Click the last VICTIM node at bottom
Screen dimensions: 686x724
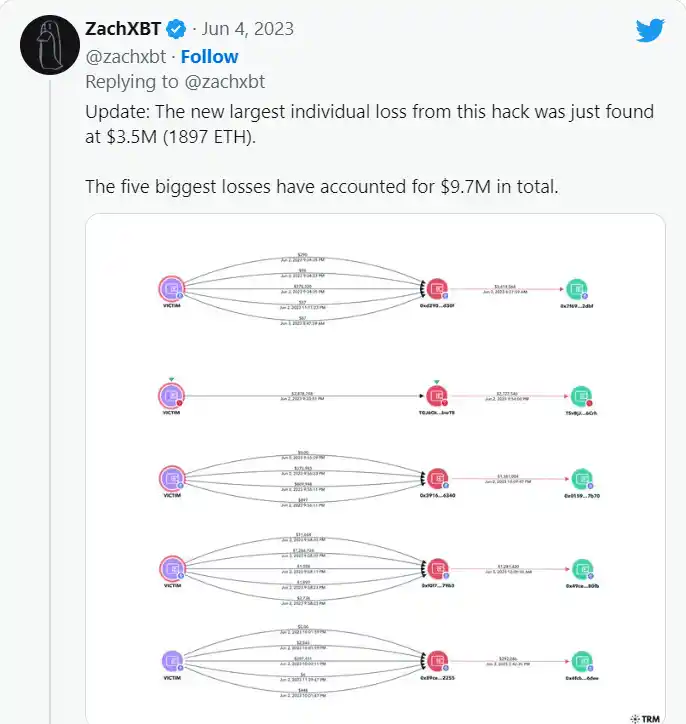tap(172, 660)
